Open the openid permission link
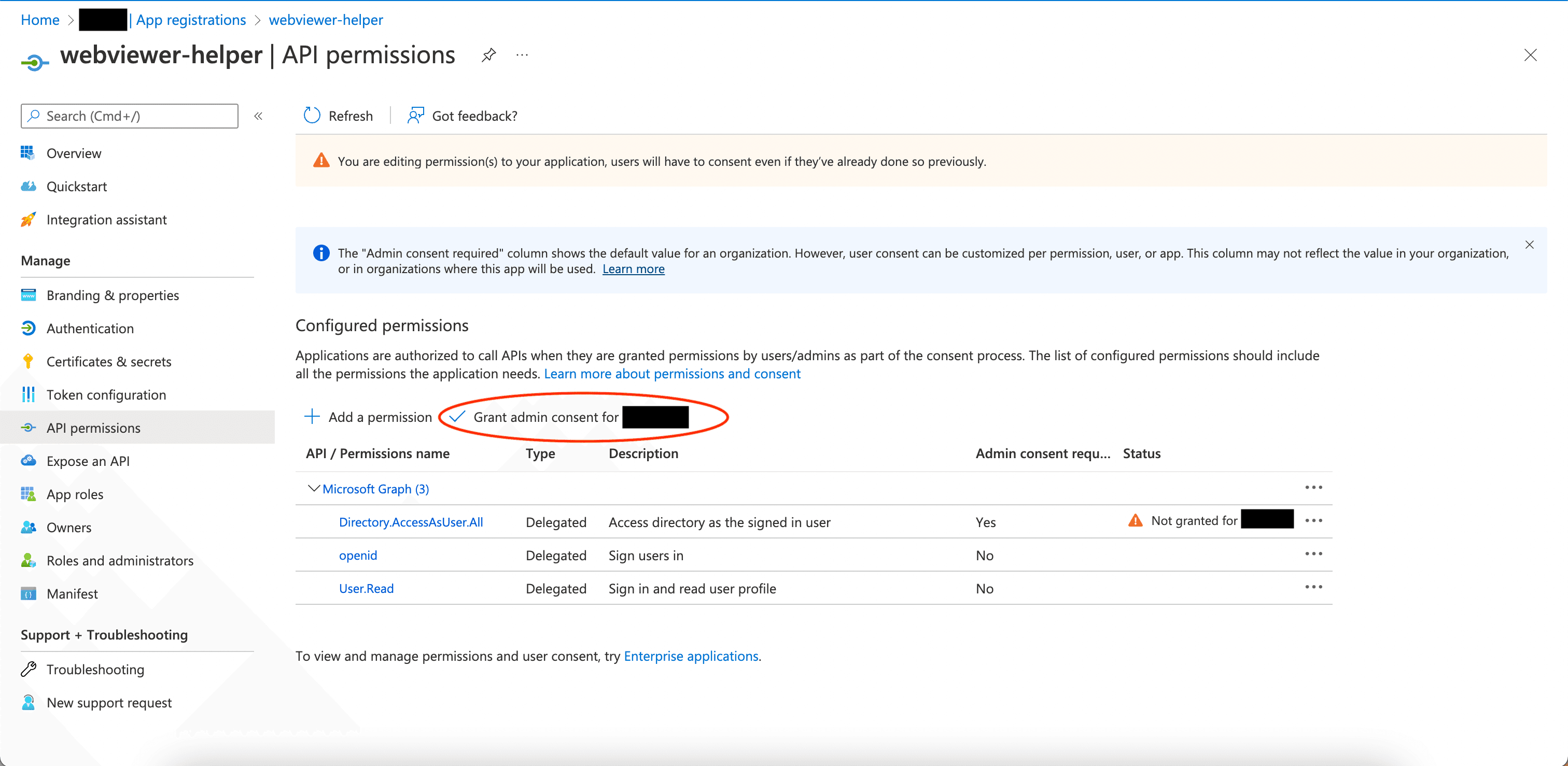1568x766 pixels. [x=358, y=555]
